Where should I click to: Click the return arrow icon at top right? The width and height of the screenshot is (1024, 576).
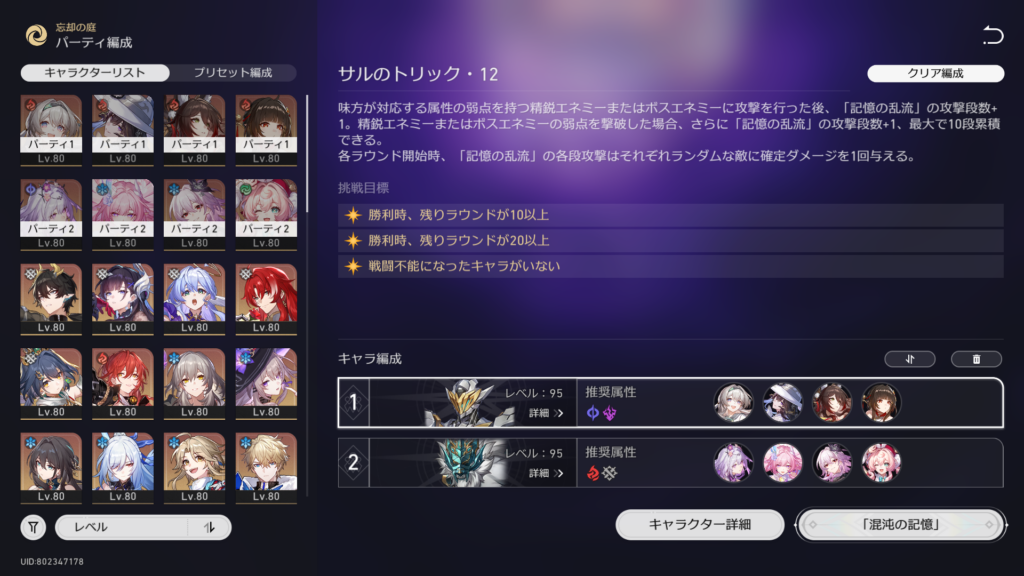pos(993,35)
